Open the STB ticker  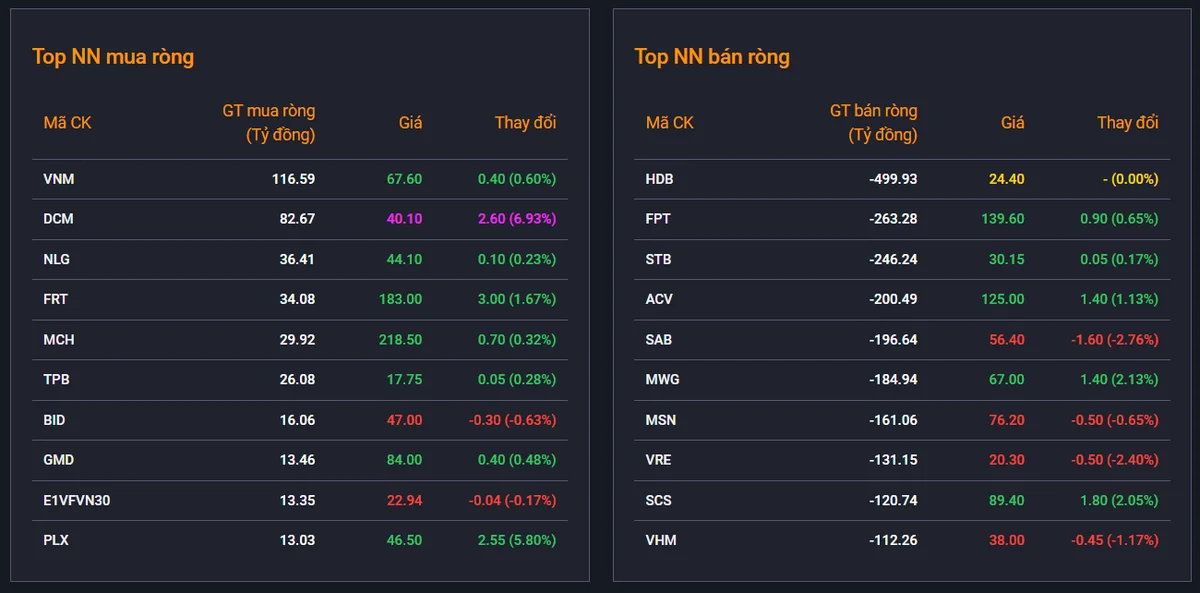tap(659, 259)
